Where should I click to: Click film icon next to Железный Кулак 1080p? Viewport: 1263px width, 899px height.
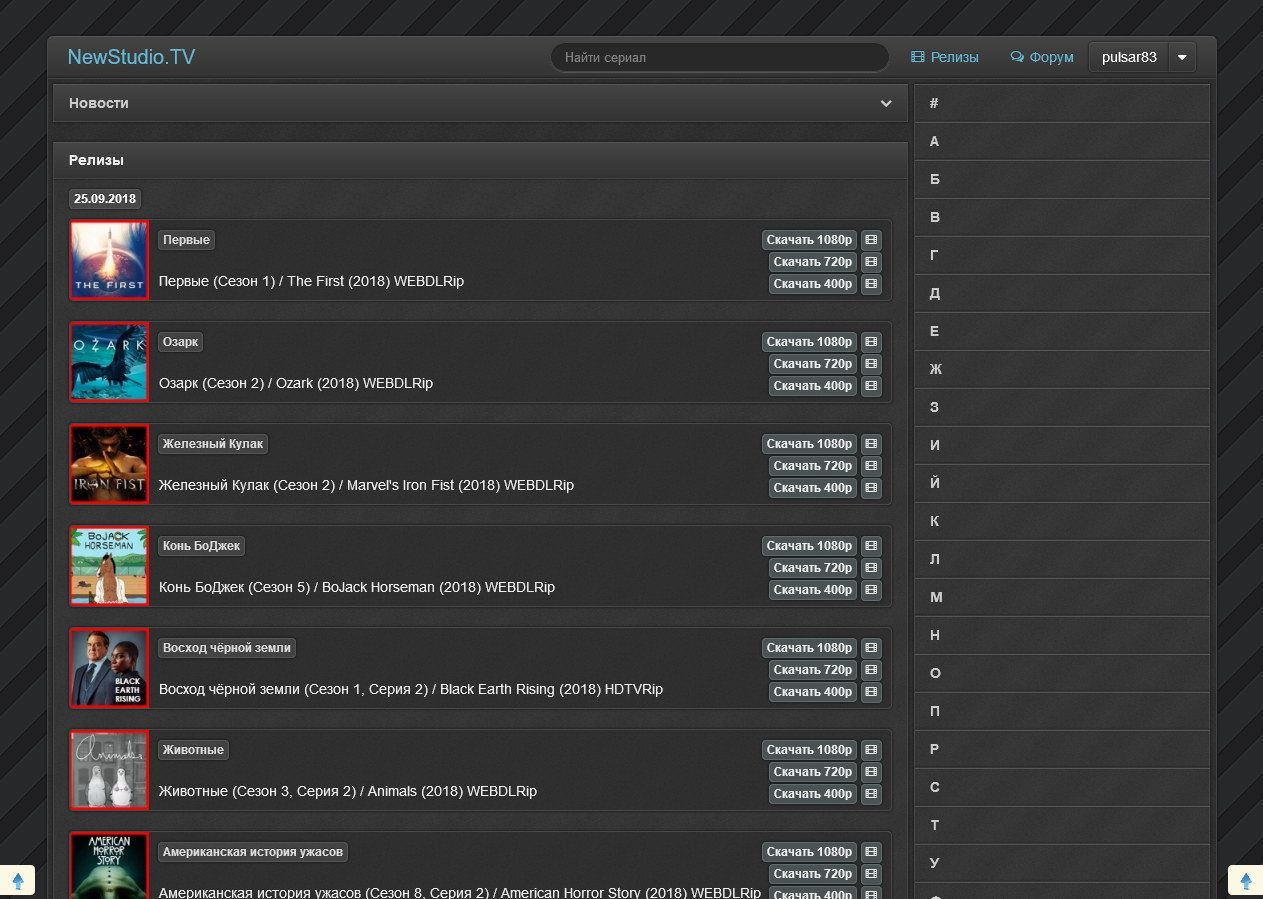pos(871,444)
